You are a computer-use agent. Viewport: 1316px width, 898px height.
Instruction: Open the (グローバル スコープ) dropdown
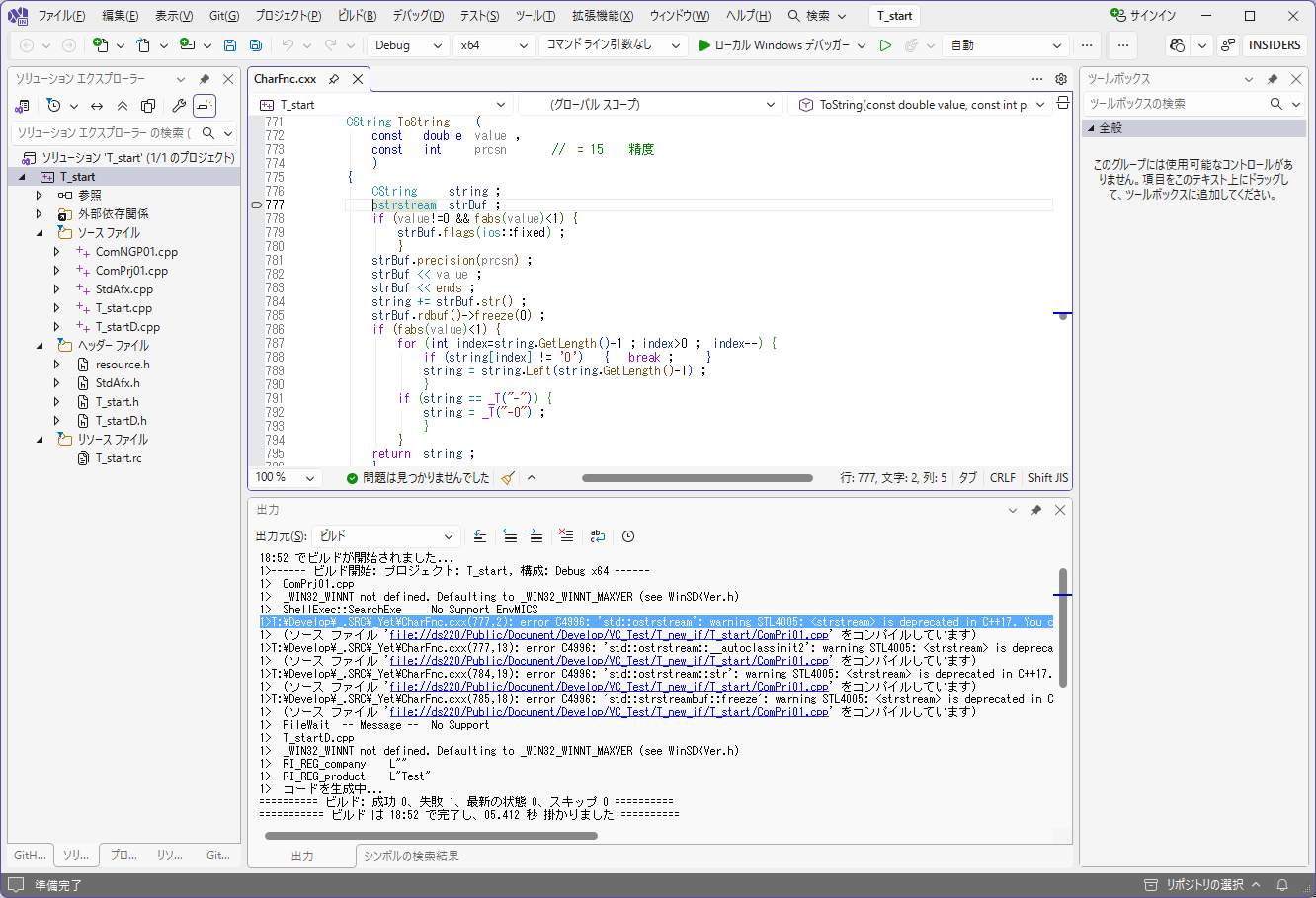[651, 104]
